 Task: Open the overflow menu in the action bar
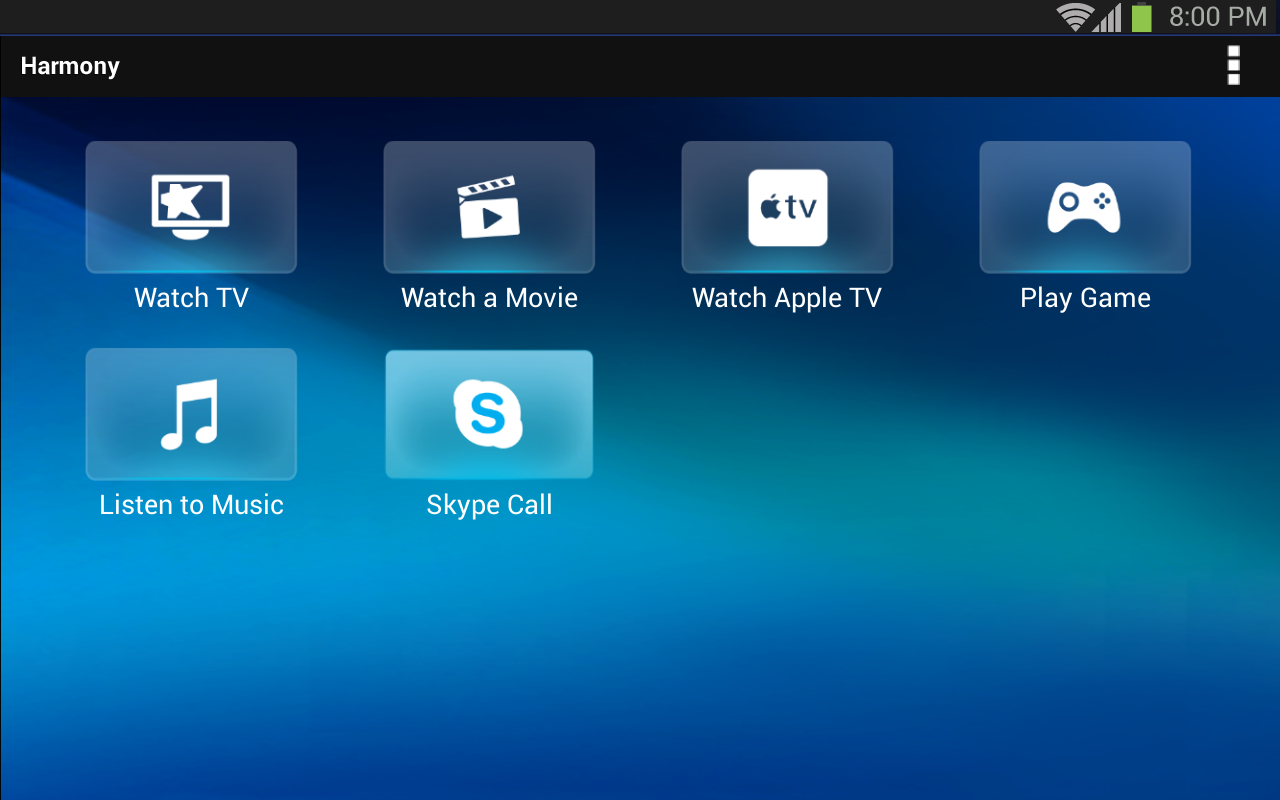[1233, 66]
